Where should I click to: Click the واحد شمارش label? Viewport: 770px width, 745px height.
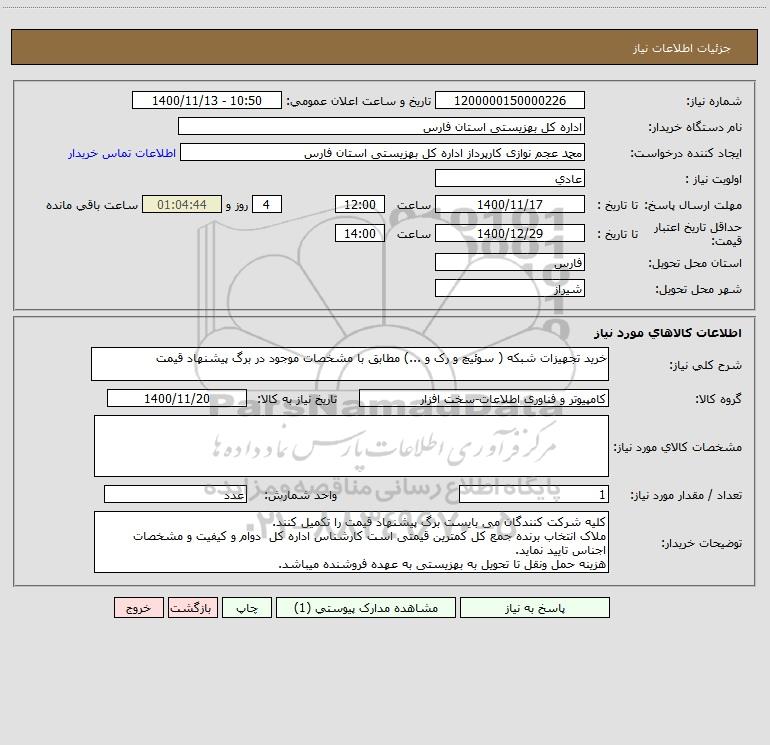click(x=301, y=496)
